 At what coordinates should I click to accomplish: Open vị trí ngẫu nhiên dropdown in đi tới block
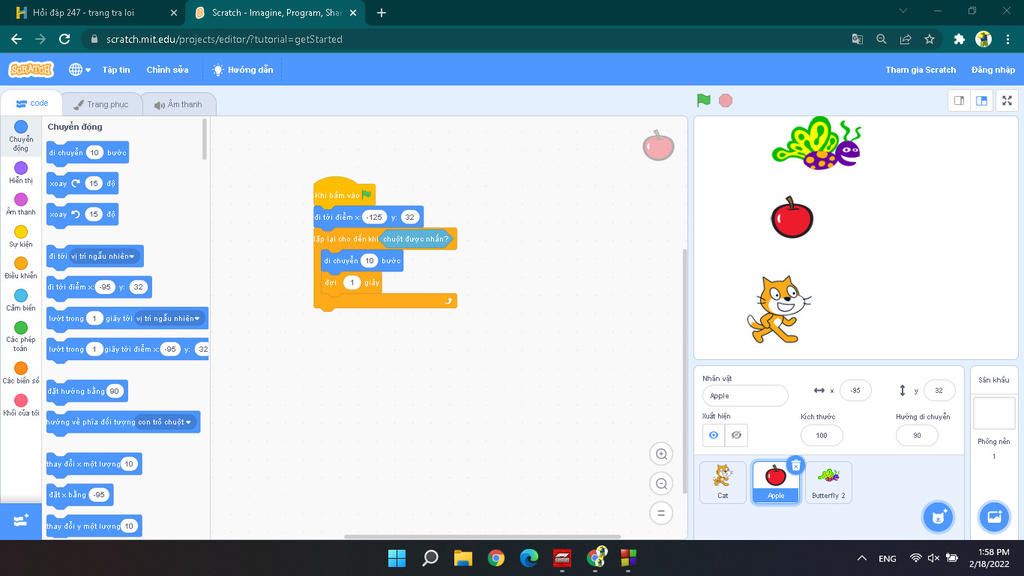click(103, 256)
